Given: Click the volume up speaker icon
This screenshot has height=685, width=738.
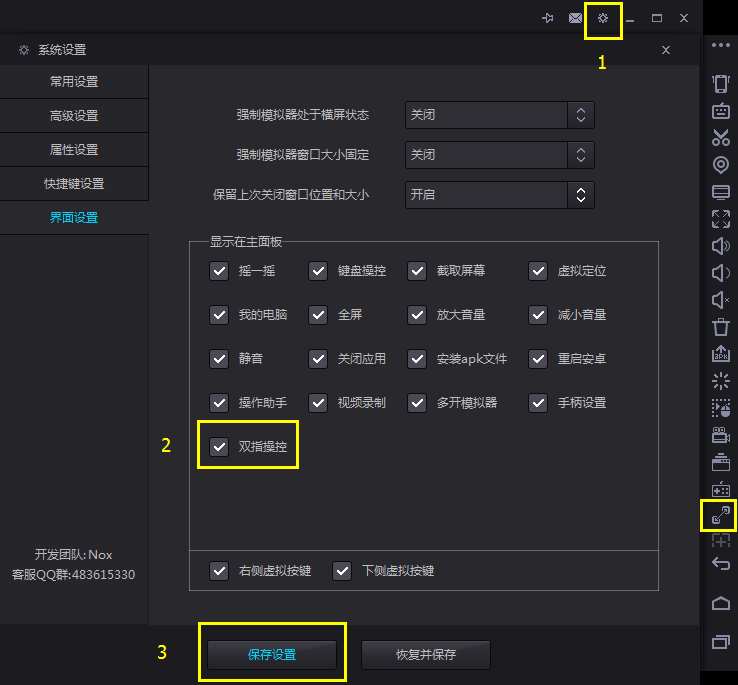Looking at the screenshot, I should point(721,246).
